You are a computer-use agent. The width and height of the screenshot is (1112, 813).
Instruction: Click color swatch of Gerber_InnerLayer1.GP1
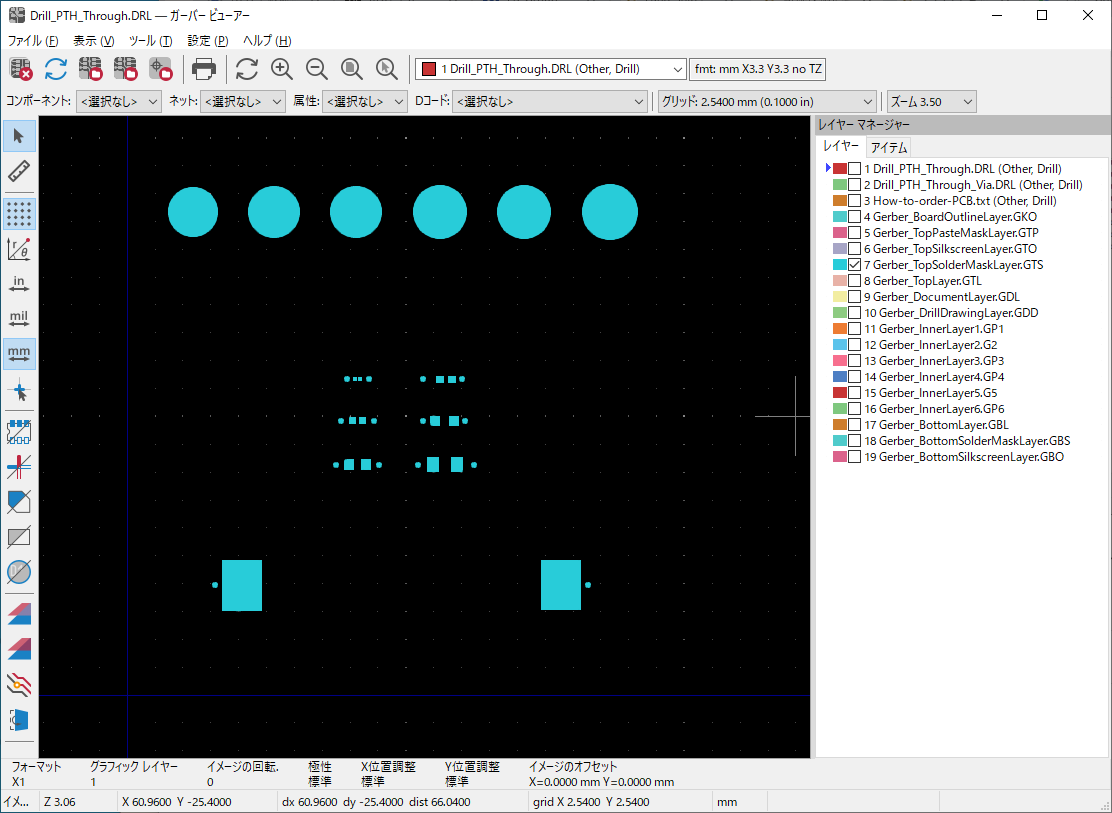pos(839,329)
